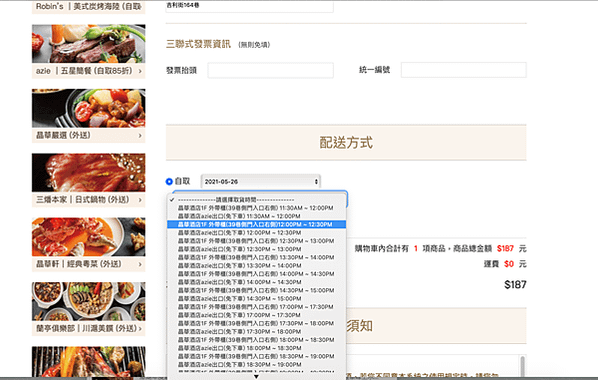Click the 晶華嚴選 stew pot thumbnail
Viewport: 598px width, 380px height.
pos(88,108)
